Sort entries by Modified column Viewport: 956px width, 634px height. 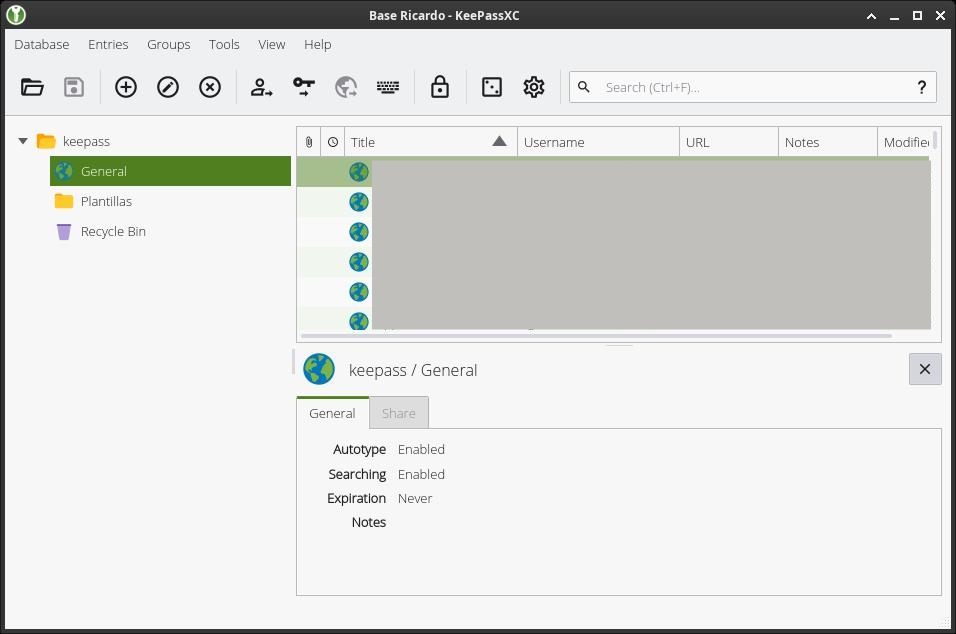905,142
